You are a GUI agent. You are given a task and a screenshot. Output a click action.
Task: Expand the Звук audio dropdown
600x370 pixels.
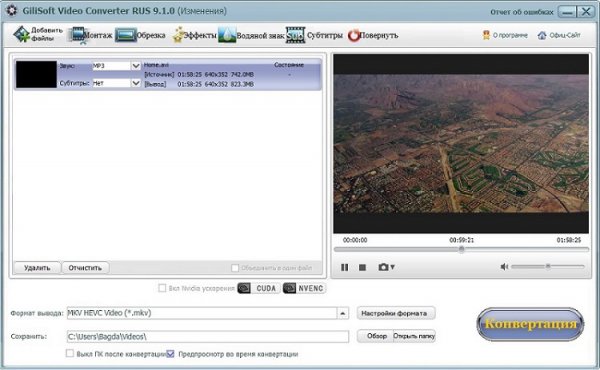[136, 66]
